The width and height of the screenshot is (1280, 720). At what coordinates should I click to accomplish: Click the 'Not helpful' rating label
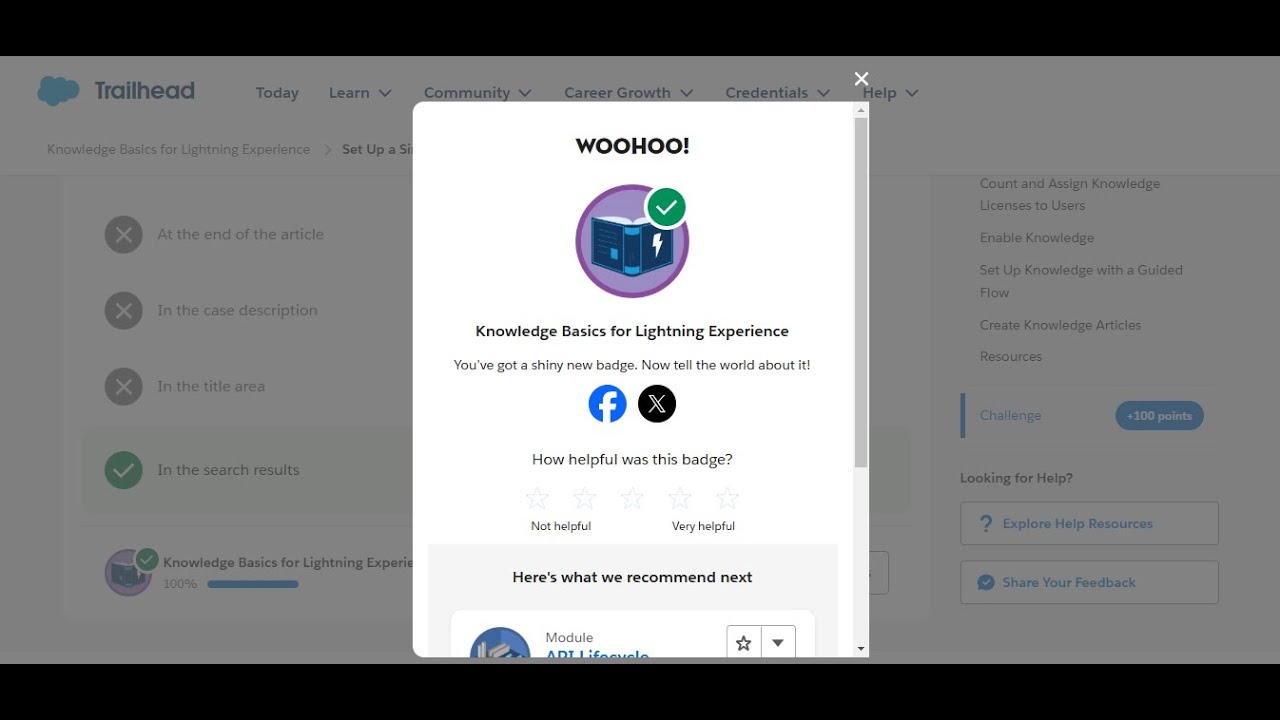tap(561, 526)
